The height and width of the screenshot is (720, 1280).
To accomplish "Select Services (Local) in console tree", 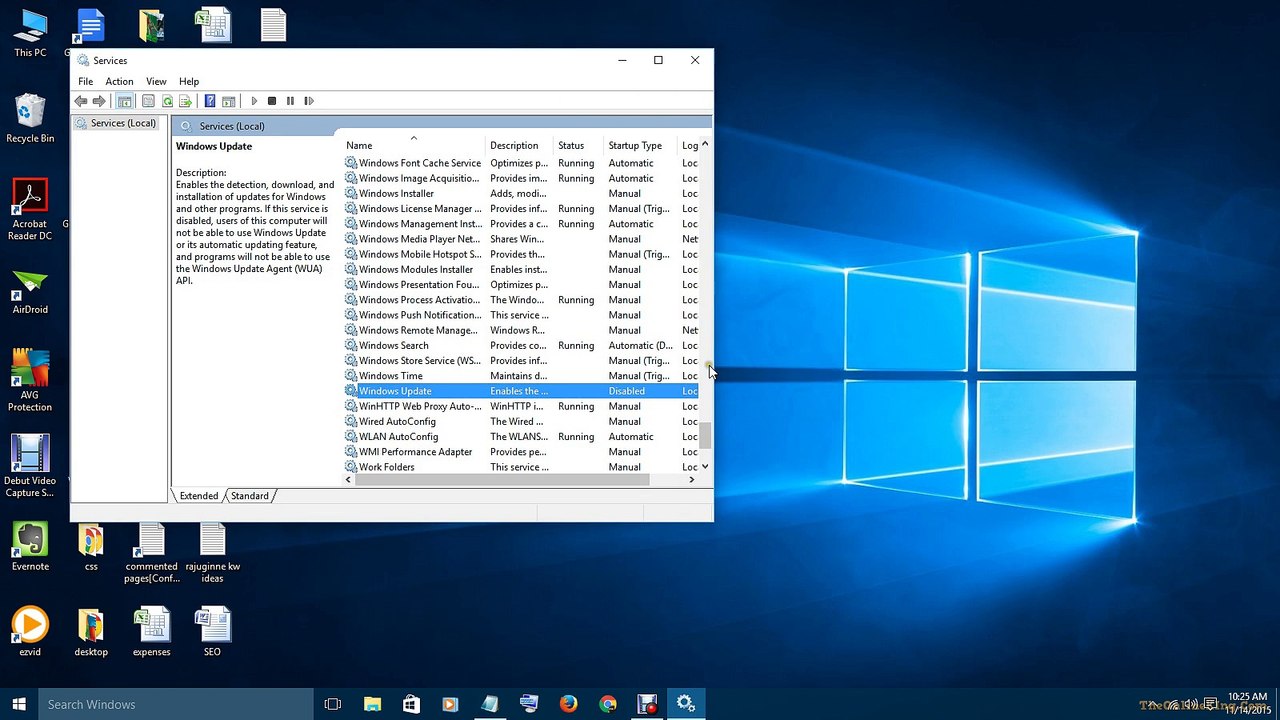I will (115, 123).
